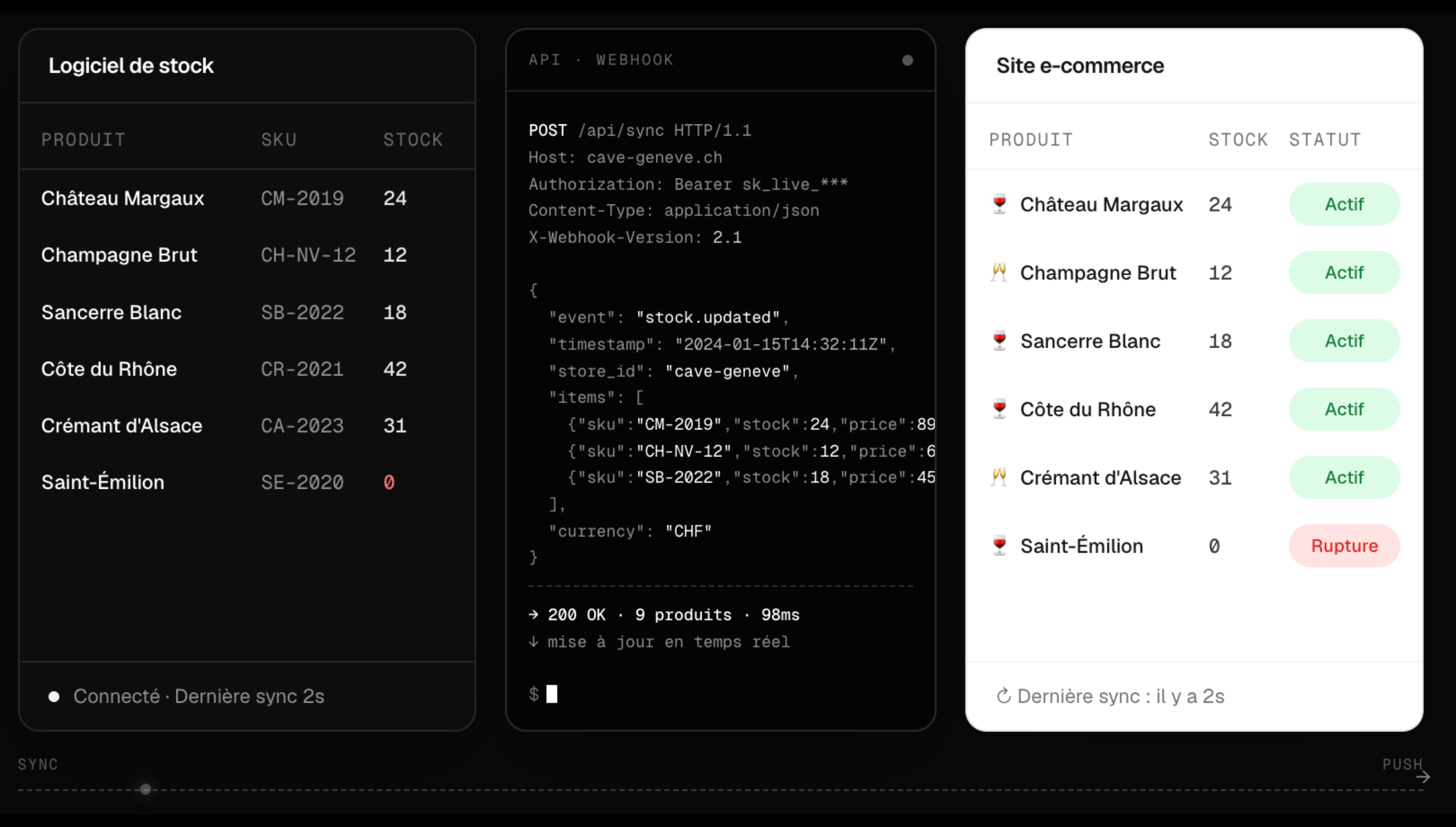This screenshot has height=827, width=1456.
Task: Click the down arrow before mise à jour
Action: 533,641
